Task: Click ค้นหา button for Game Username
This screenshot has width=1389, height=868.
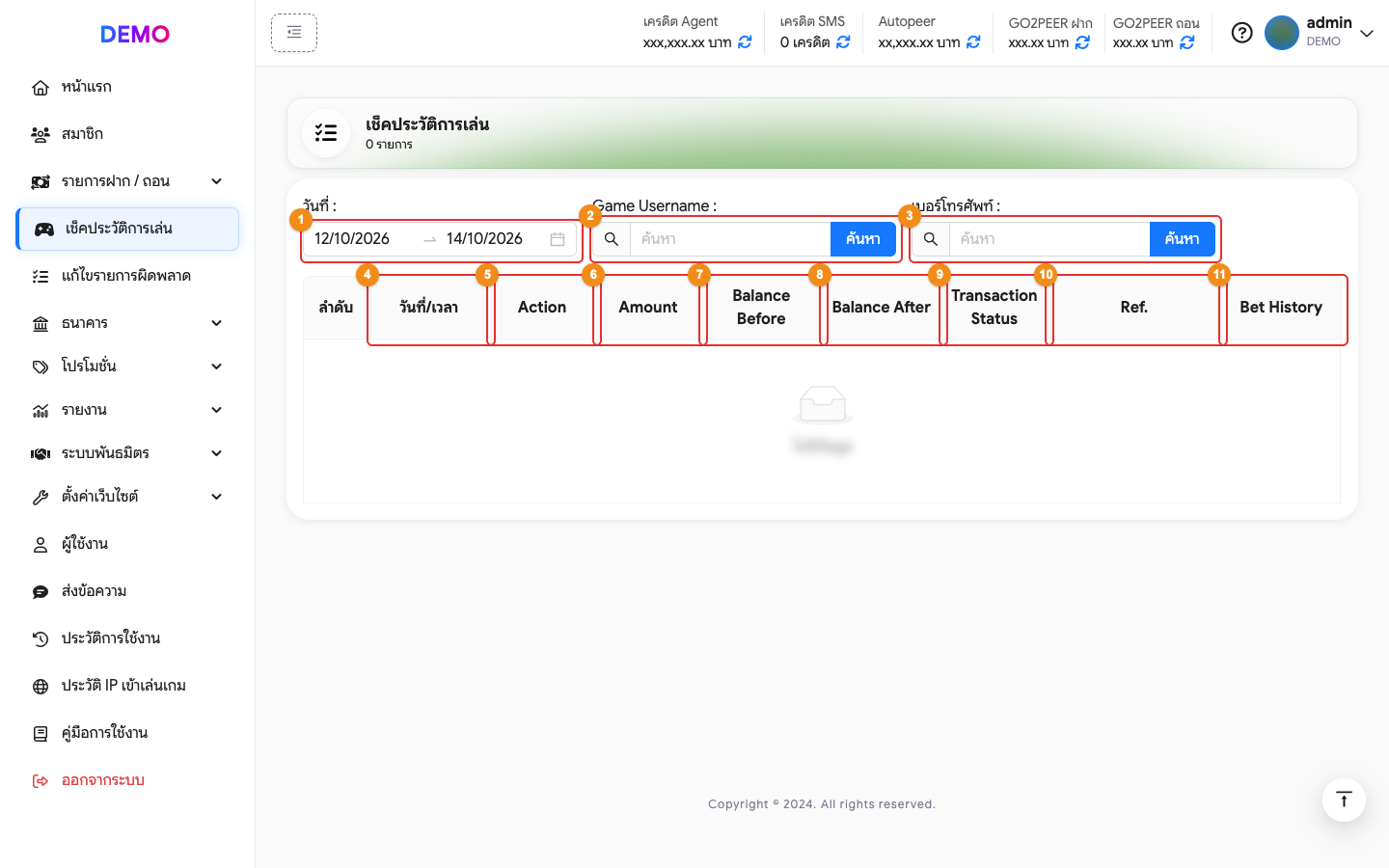Action: (863, 239)
